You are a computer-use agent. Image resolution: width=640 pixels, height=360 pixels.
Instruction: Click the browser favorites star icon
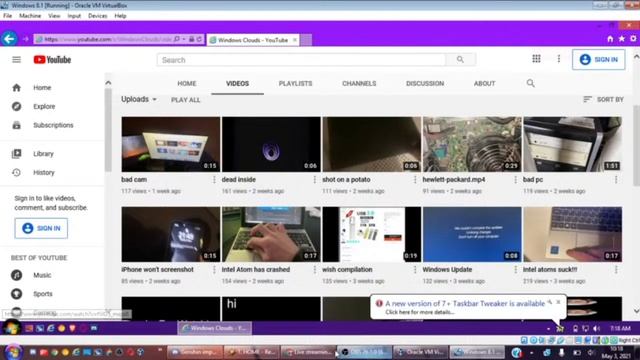point(621,39)
